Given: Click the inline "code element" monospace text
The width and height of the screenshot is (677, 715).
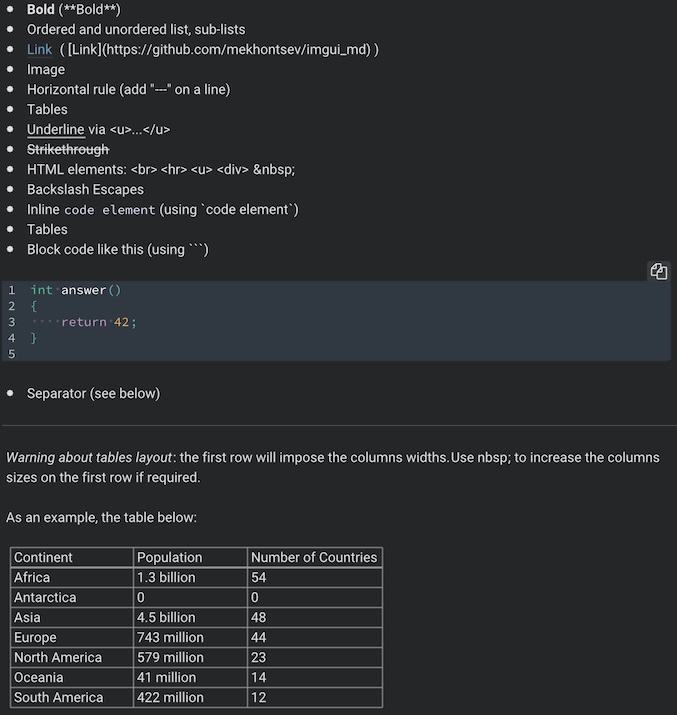Looking at the screenshot, I should 110,210.
